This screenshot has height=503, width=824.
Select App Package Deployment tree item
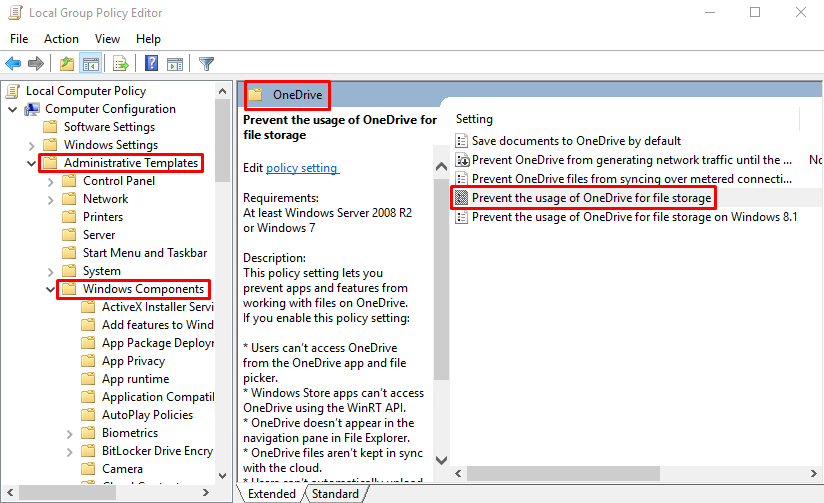coord(158,343)
